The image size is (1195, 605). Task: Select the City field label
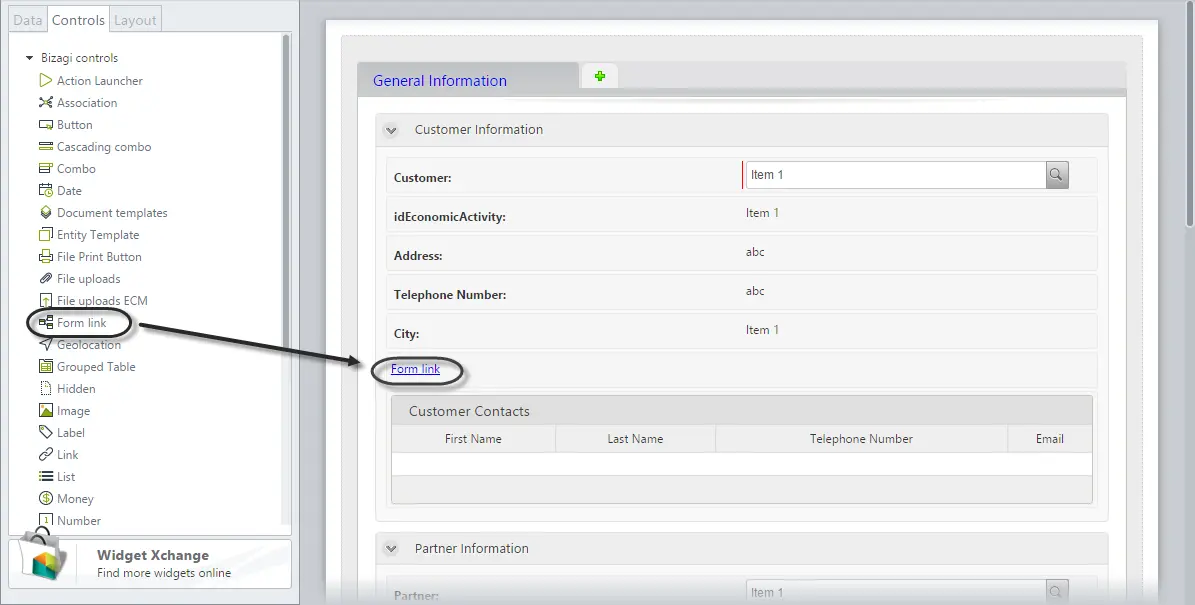tap(406, 334)
